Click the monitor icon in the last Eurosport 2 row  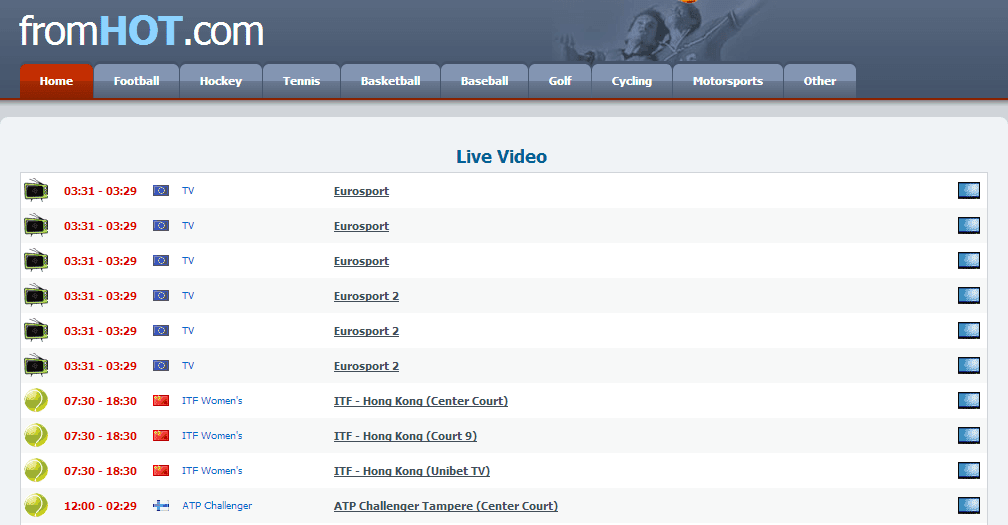968,366
